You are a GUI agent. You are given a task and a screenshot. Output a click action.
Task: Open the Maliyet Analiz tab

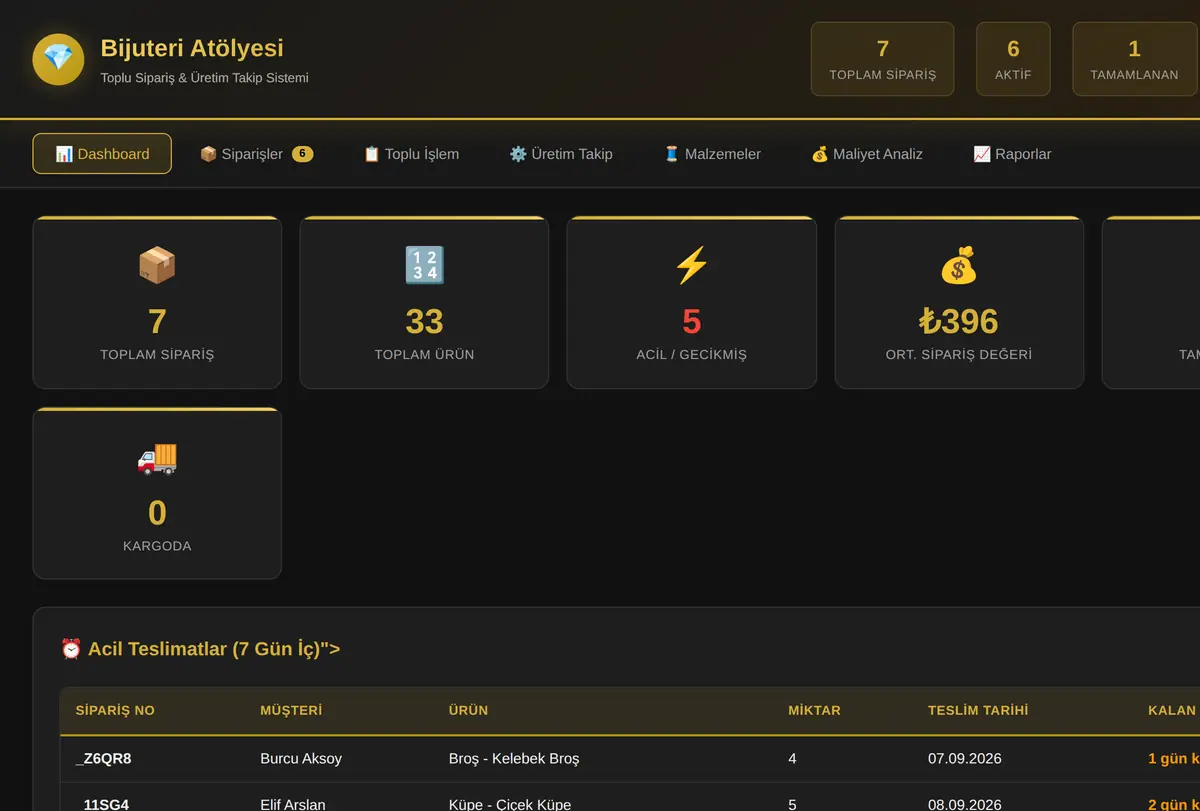pos(866,154)
